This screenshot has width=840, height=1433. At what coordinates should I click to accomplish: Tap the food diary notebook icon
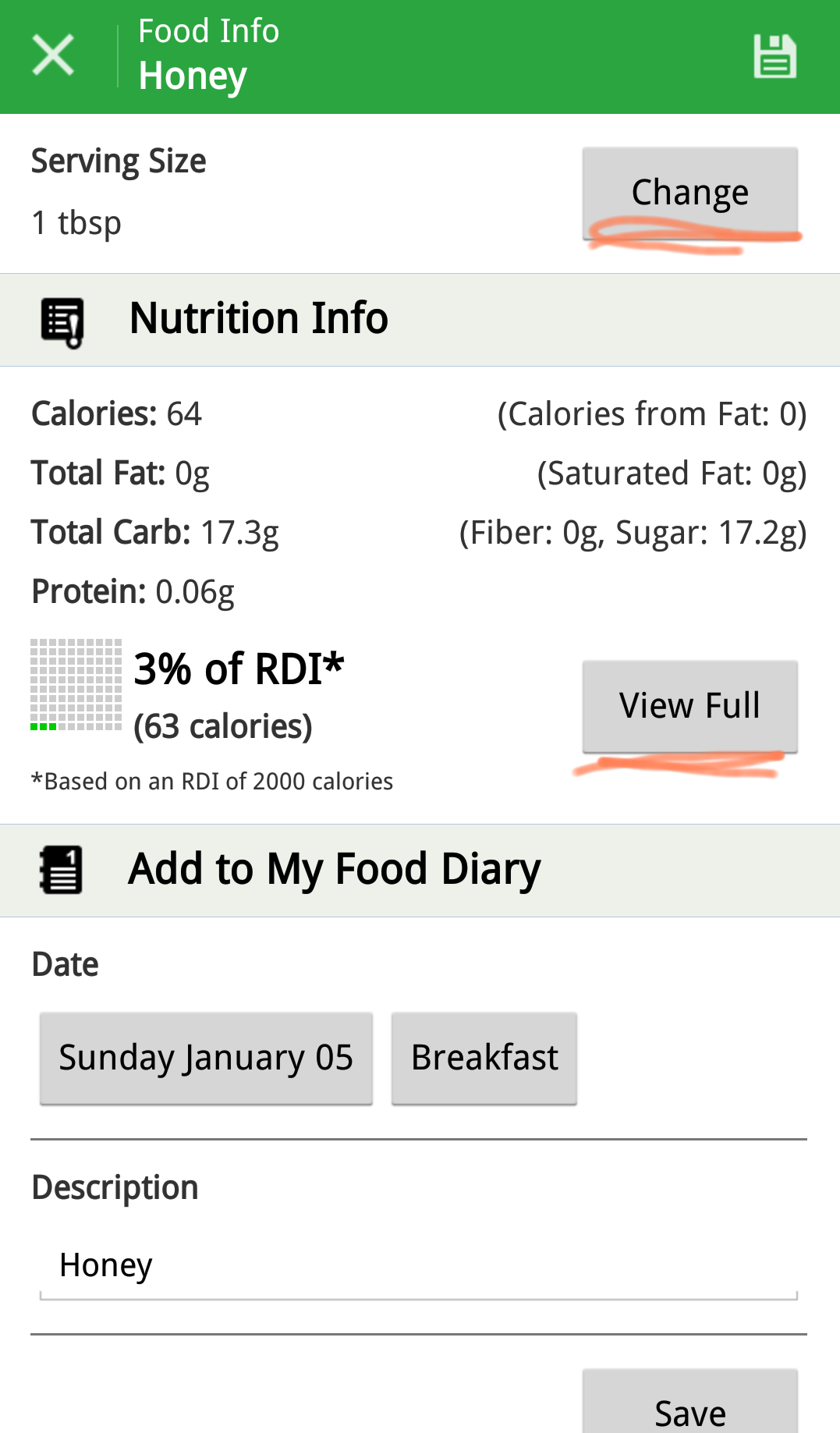[x=62, y=870]
